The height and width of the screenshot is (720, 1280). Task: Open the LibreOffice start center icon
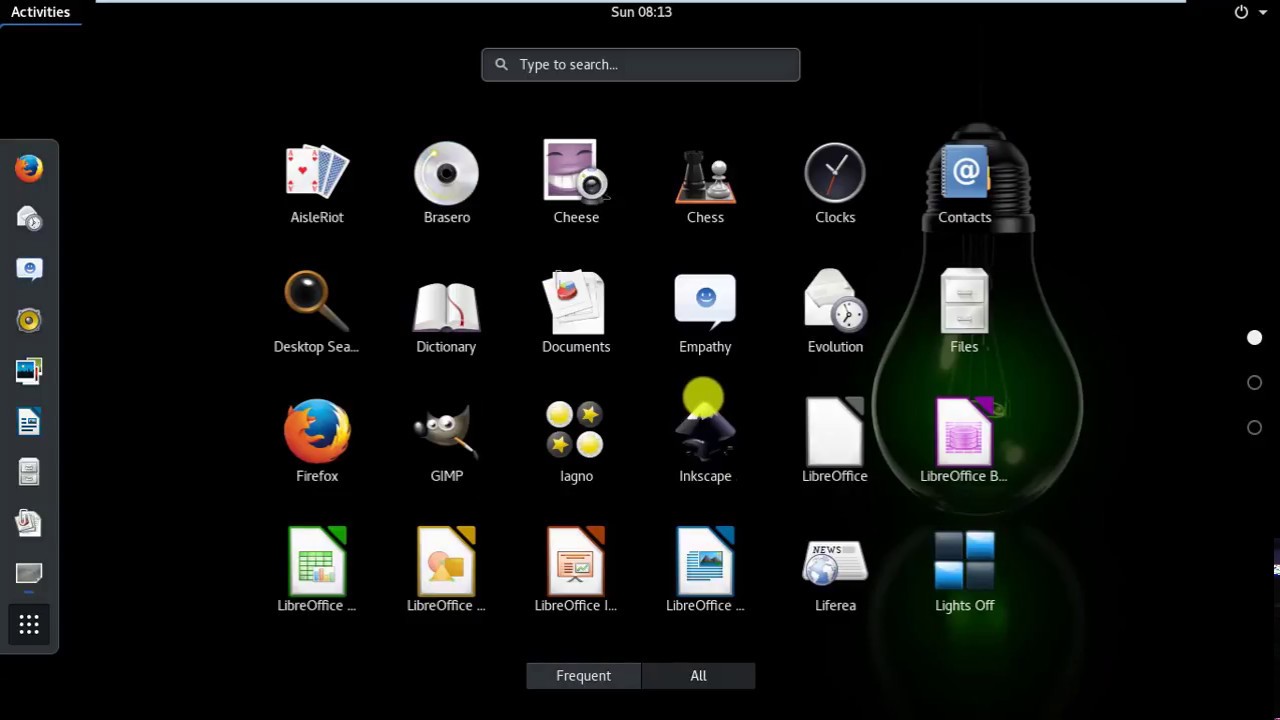coord(835,441)
